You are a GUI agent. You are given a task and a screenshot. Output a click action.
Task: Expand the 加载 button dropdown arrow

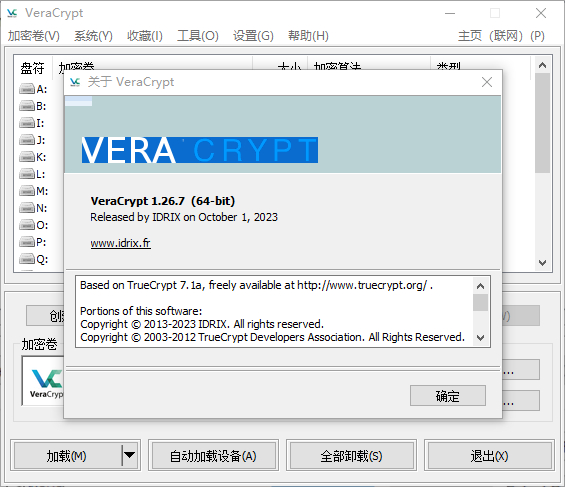[x=129, y=455]
